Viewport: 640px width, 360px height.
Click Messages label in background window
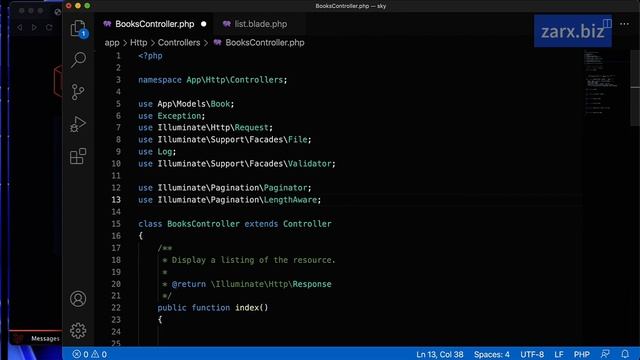(45, 338)
